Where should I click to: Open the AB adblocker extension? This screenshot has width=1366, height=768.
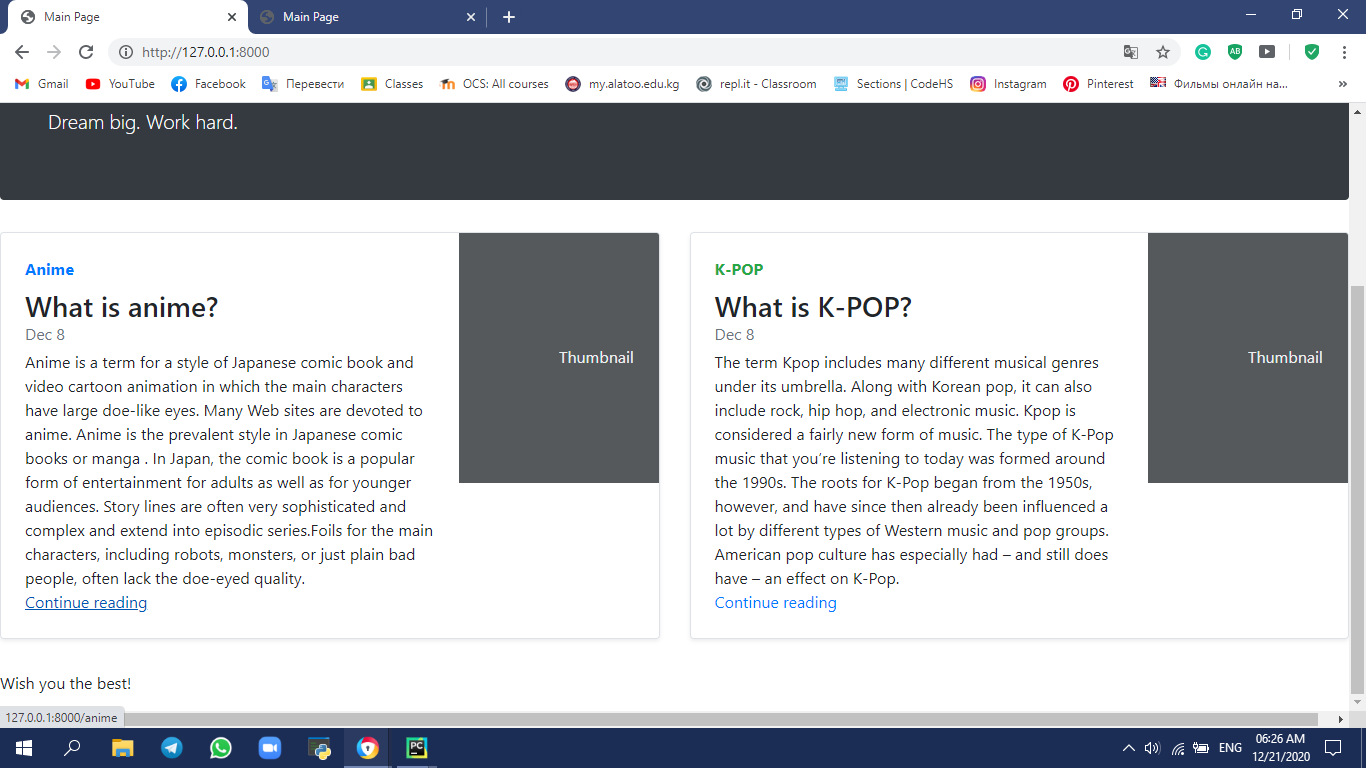[1235, 50]
